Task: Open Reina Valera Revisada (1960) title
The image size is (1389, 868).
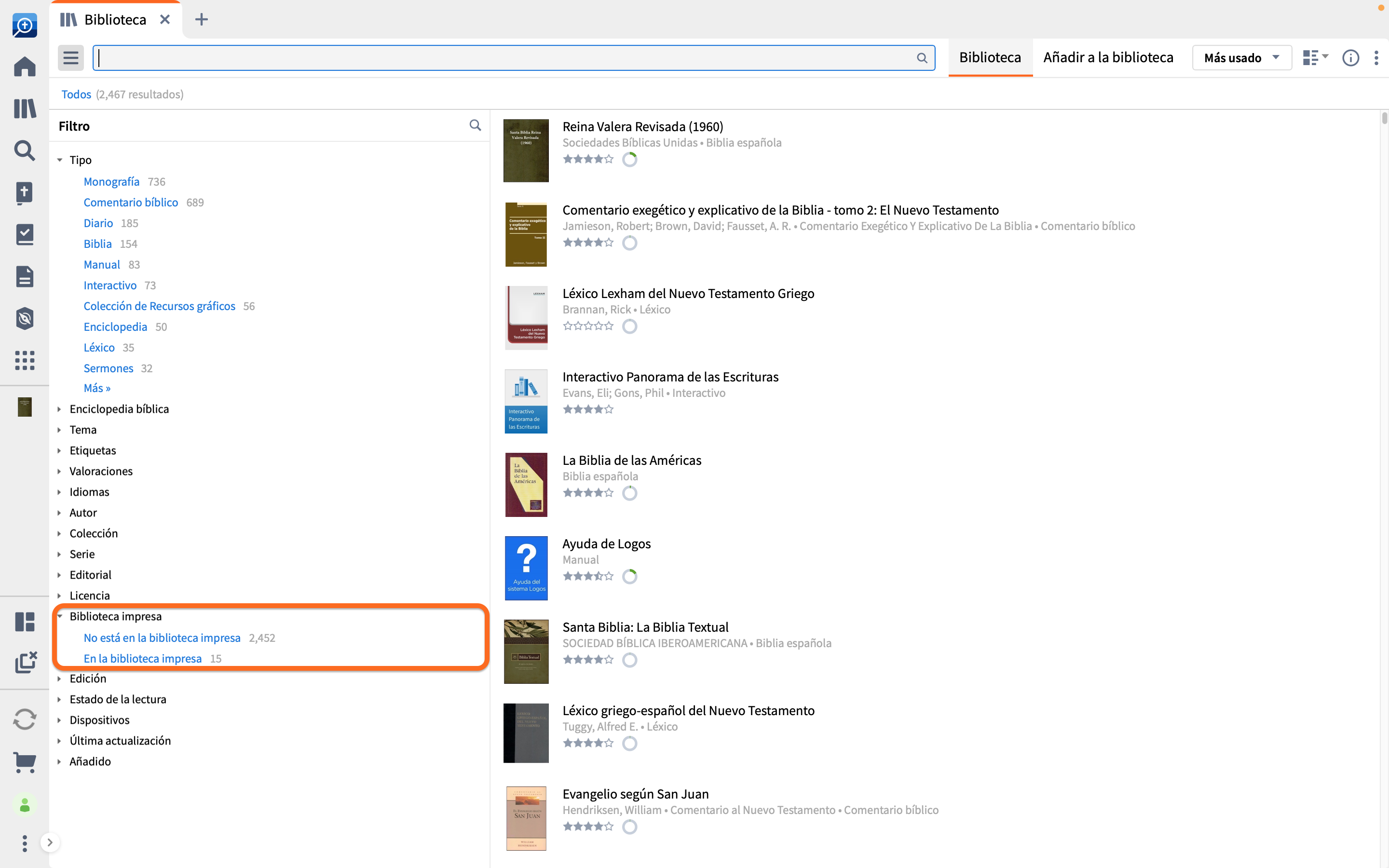Action: 642,126
